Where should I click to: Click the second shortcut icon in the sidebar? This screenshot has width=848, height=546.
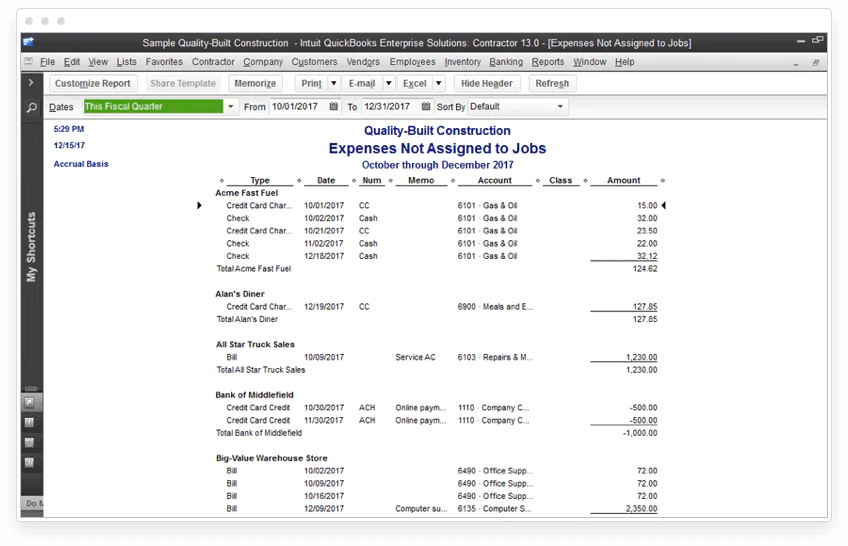point(30,422)
